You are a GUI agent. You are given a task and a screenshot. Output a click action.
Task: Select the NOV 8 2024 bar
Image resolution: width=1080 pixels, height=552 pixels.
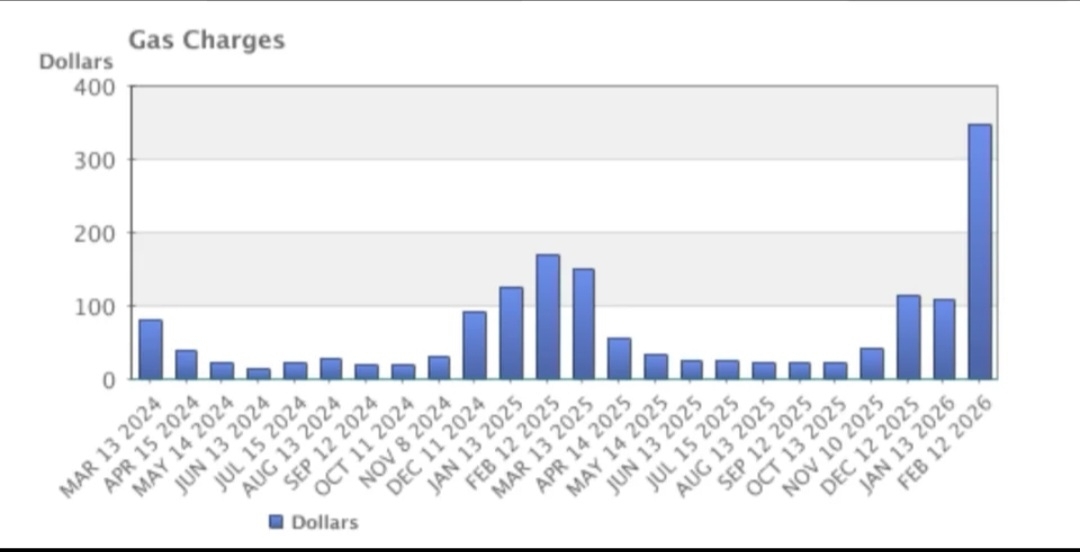(x=439, y=367)
